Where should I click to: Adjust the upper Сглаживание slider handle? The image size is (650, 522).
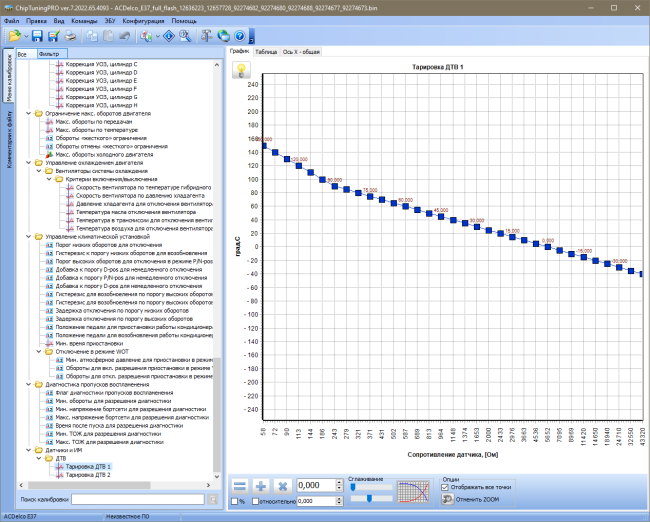[353, 487]
